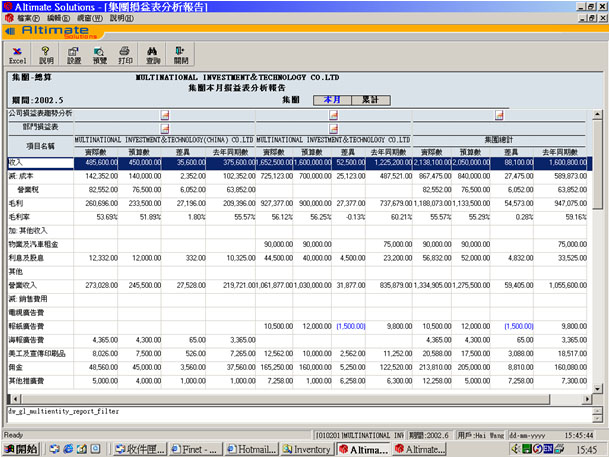
Task: Click the Windows 開始 Start button
Action: (21, 450)
